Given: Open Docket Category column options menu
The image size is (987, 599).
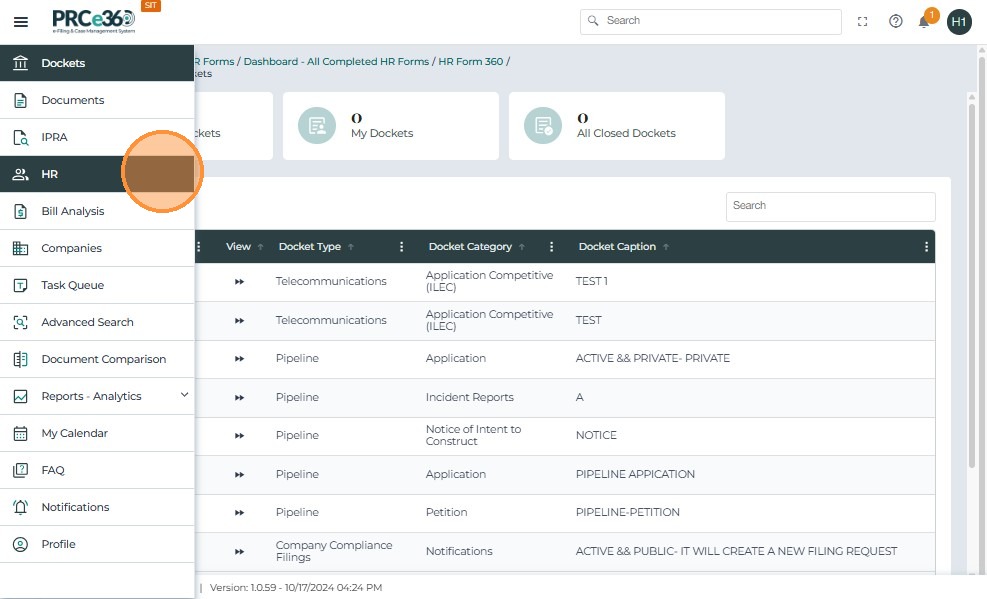Looking at the screenshot, I should pos(551,247).
